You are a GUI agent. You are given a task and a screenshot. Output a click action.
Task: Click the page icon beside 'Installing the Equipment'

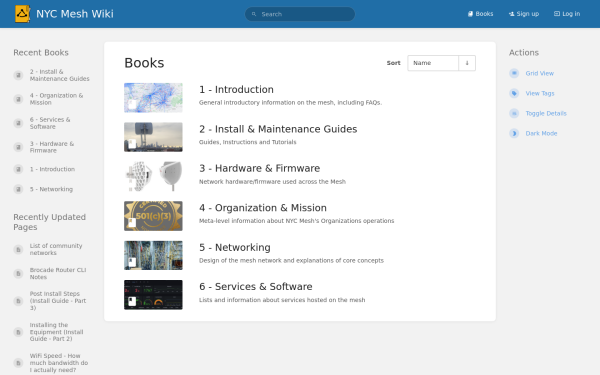(x=18, y=332)
